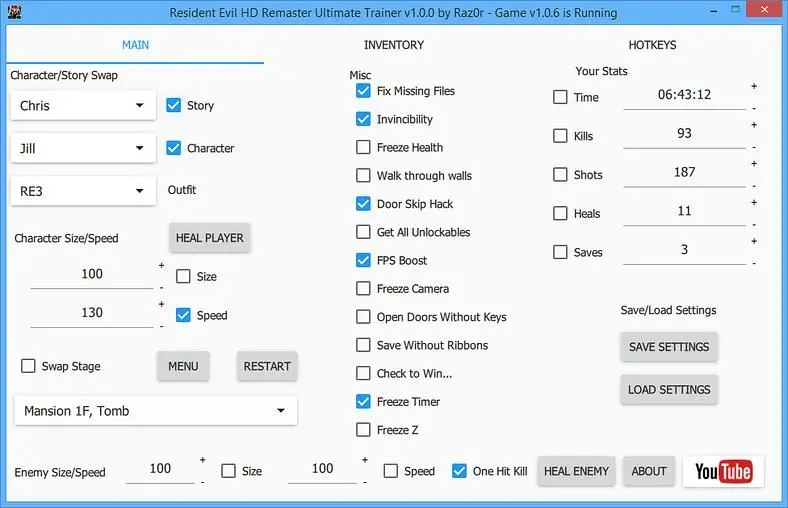Viewport: 788px width, 508px height.
Task: Enable Freeze Camera checkbox
Action: (x=363, y=288)
